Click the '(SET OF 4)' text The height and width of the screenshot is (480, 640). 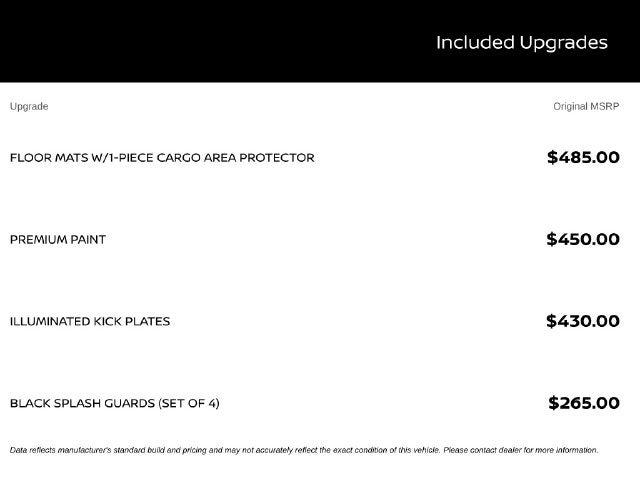pyautogui.click(x=189, y=403)
